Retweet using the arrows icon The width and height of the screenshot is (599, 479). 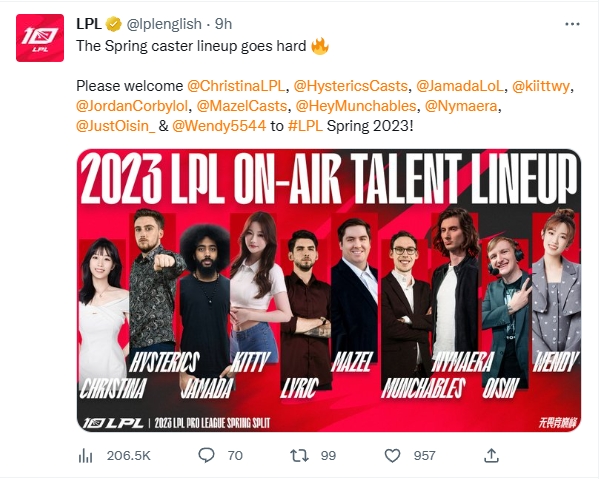pos(299,455)
